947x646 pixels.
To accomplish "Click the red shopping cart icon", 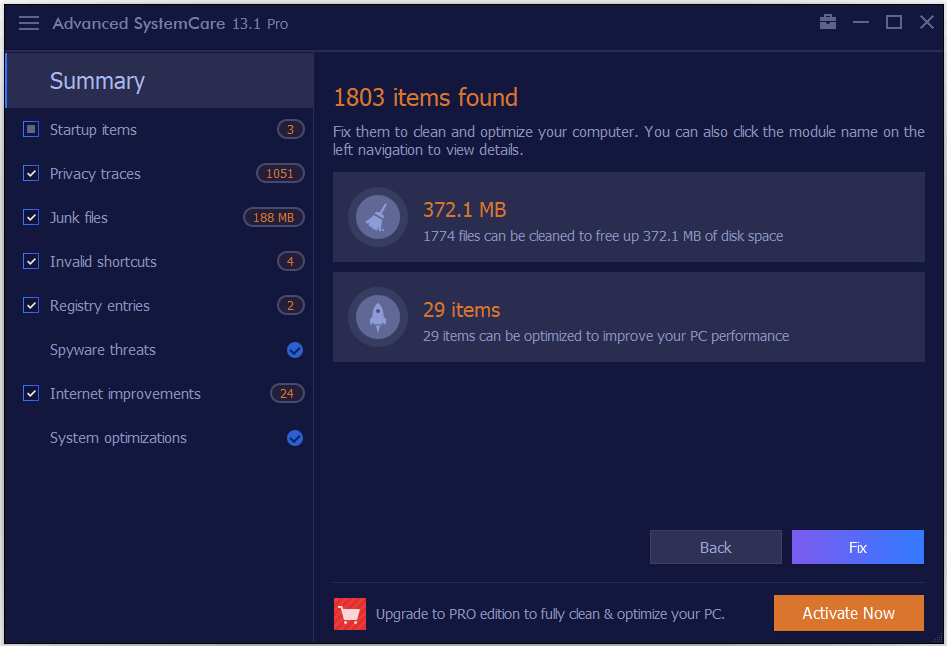I will 350,613.
